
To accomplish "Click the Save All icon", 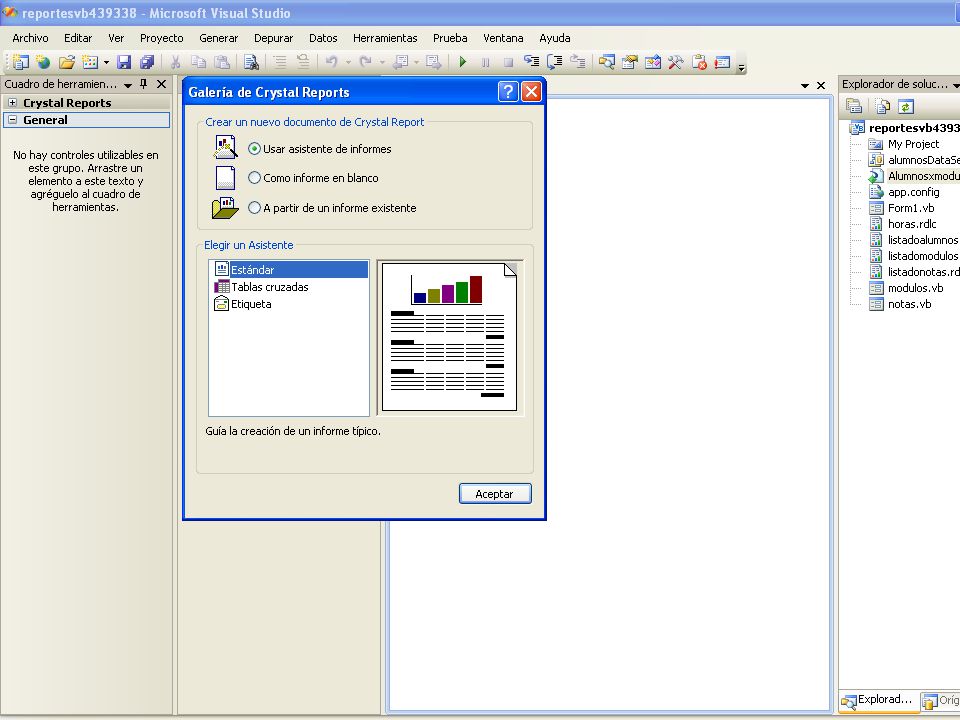I will pos(147,62).
